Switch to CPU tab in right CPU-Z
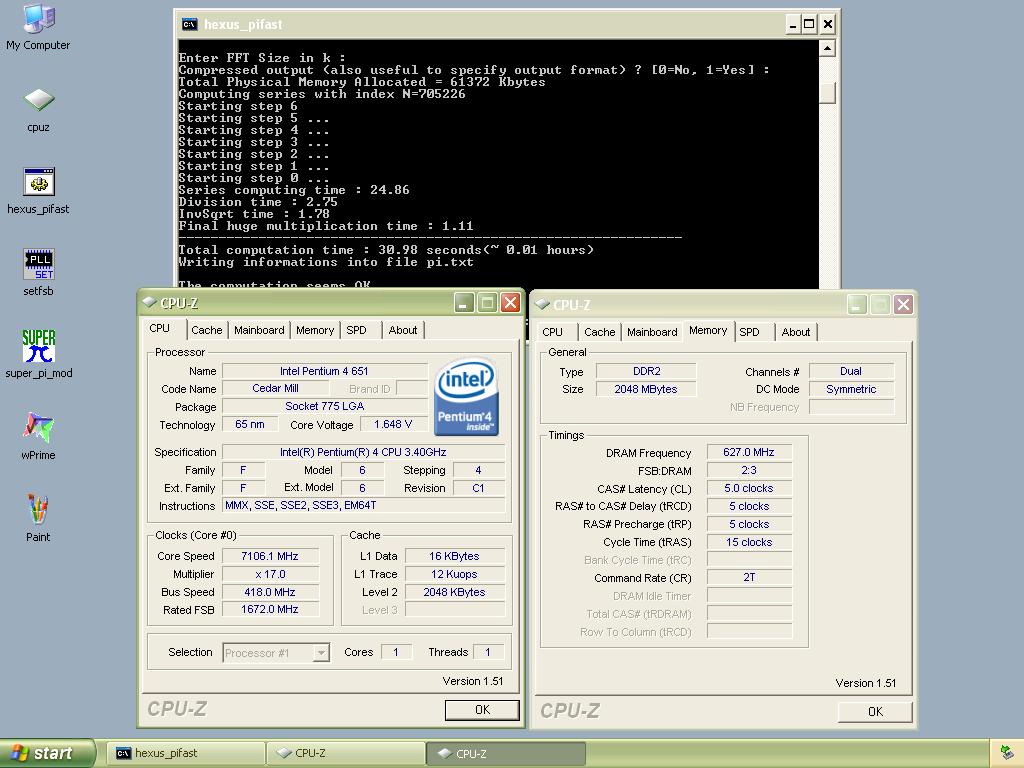Viewport: 1024px width, 768px height. click(552, 332)
